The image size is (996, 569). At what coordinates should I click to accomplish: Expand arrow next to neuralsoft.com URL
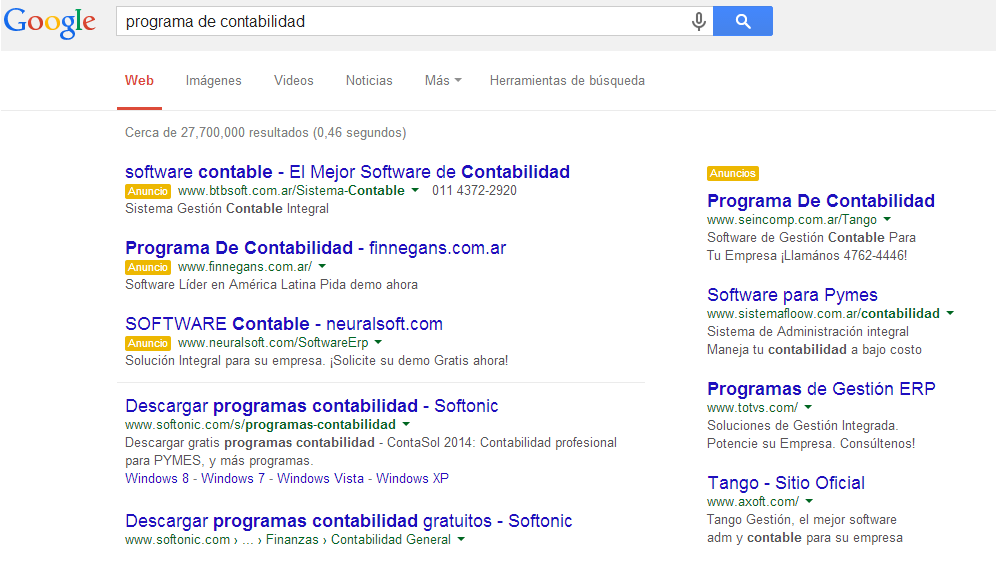379,342
